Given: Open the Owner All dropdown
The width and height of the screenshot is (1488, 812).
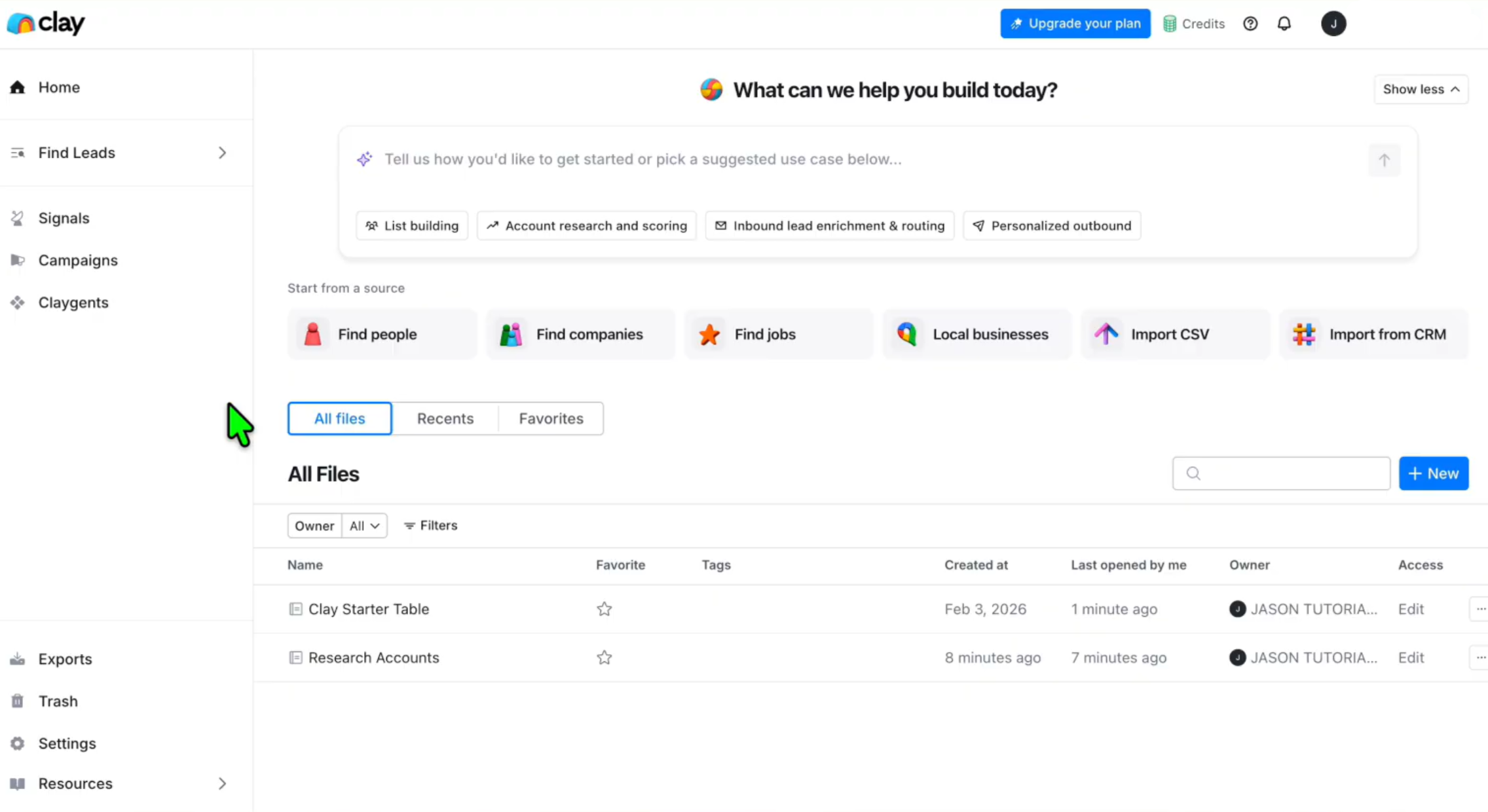Looking at the screenshot, I should [364, 526].
